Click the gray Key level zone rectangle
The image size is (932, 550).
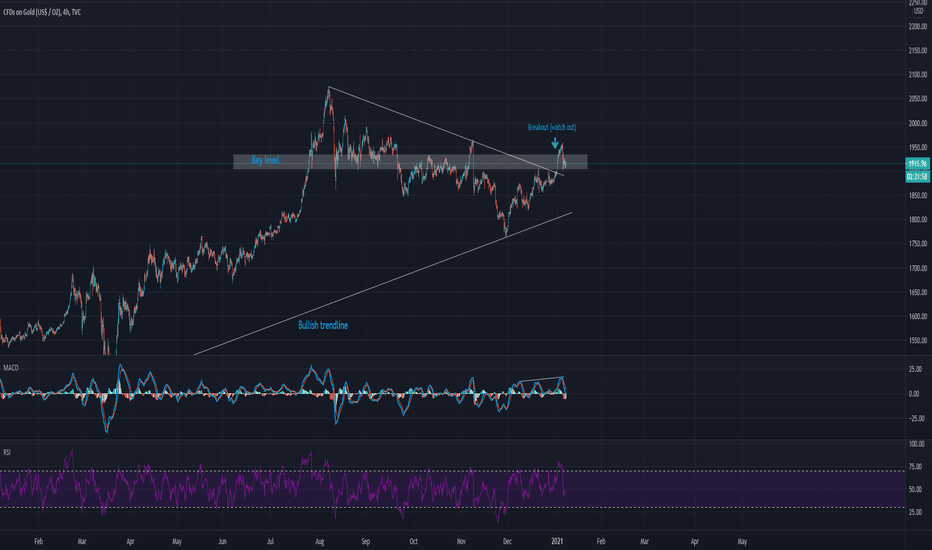click(410, 162)
